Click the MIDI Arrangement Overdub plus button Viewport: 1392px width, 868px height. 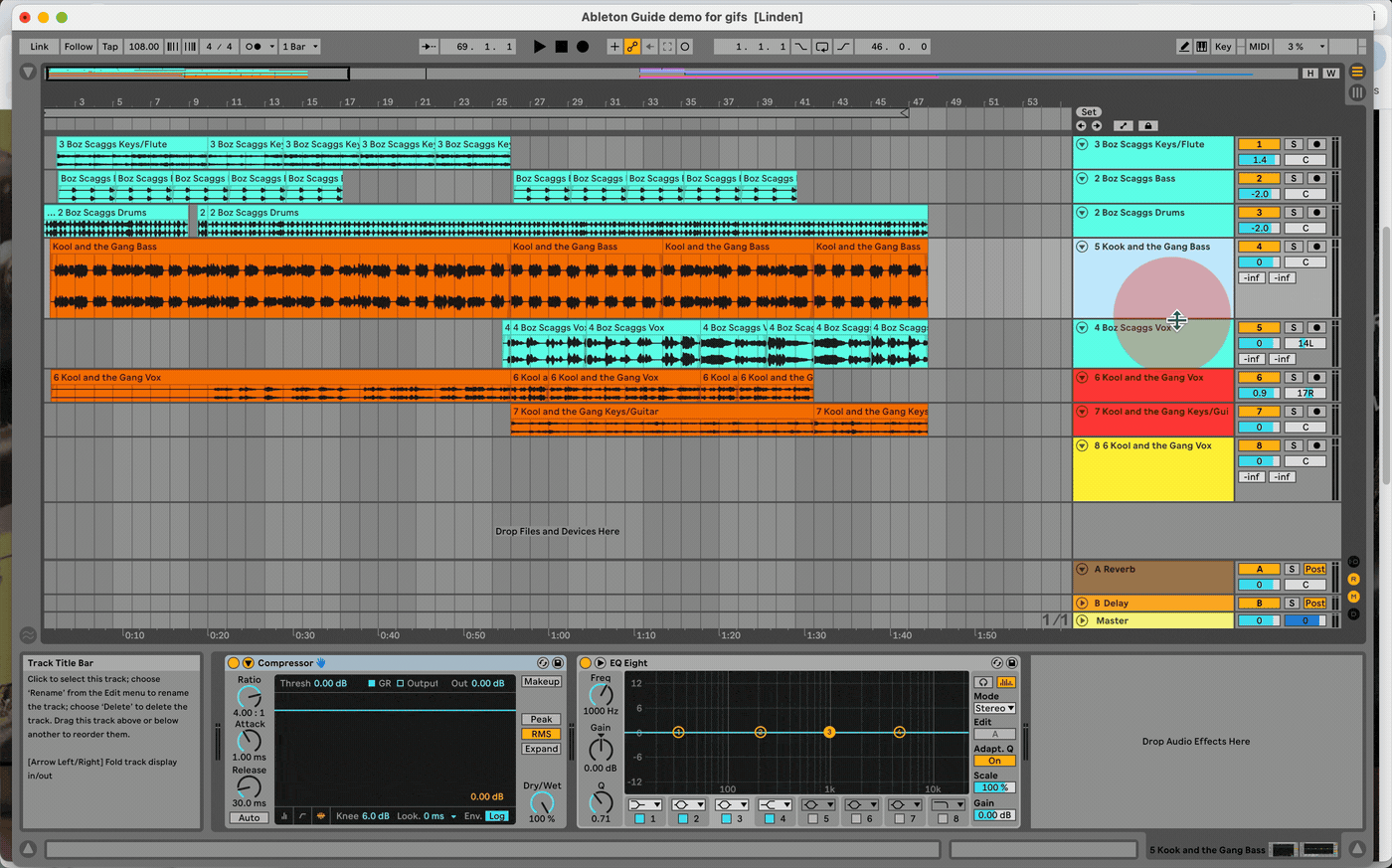(x=613, y=47)
